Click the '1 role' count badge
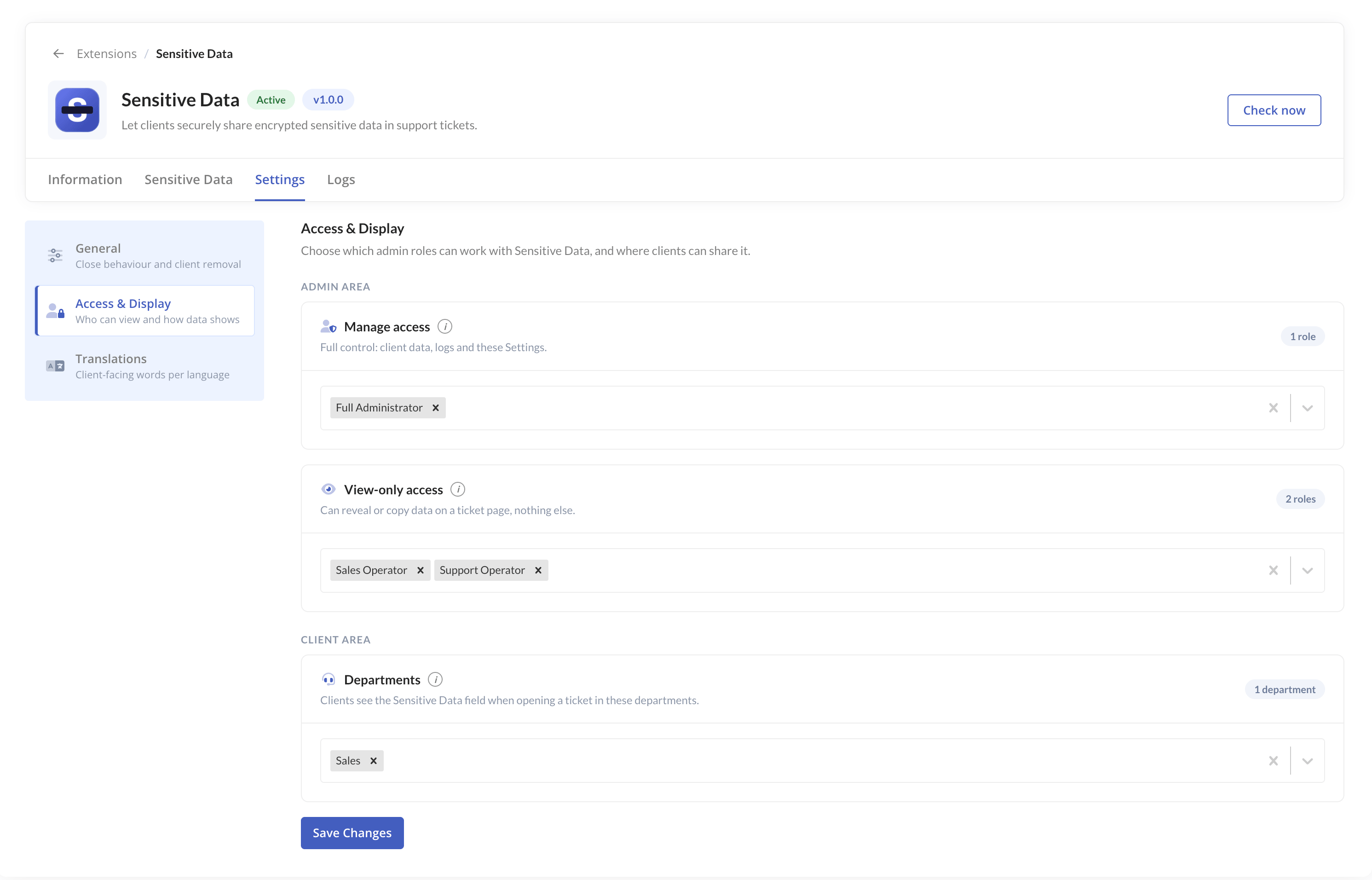1372x880 pixels. [x=1303, y=336]
